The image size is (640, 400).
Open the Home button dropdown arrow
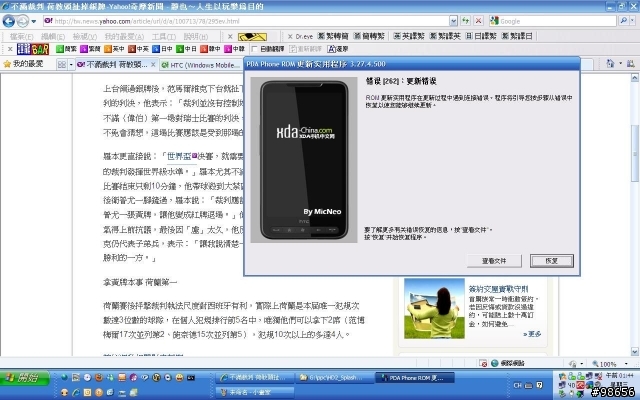620,64
